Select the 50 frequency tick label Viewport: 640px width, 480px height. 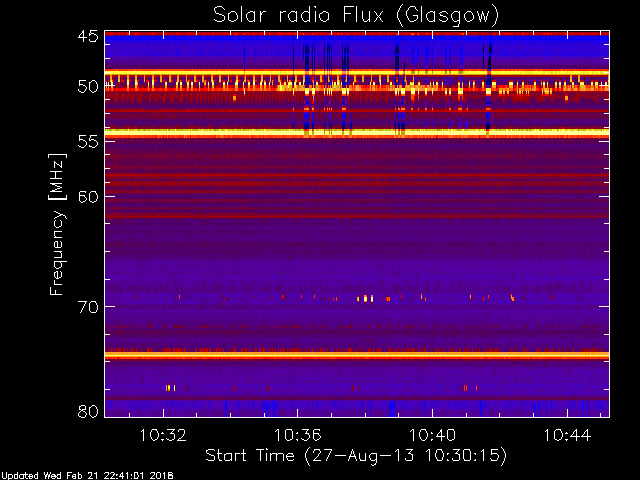tap(88, 87)
